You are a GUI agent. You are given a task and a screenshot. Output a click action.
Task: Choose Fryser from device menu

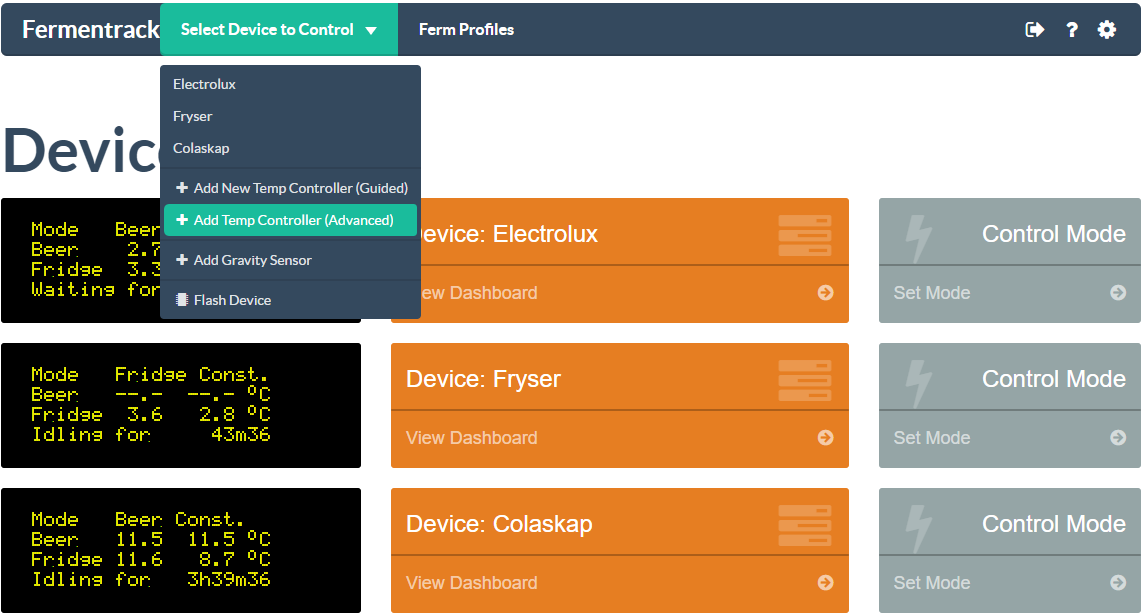pos(290,116)
